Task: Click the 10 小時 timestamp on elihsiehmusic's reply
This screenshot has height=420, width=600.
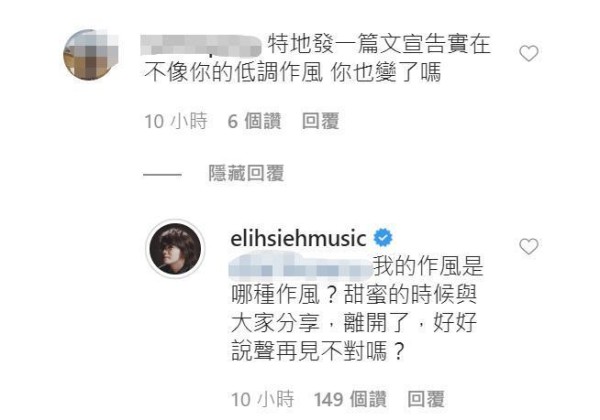Action: click(x=262, y=399)
